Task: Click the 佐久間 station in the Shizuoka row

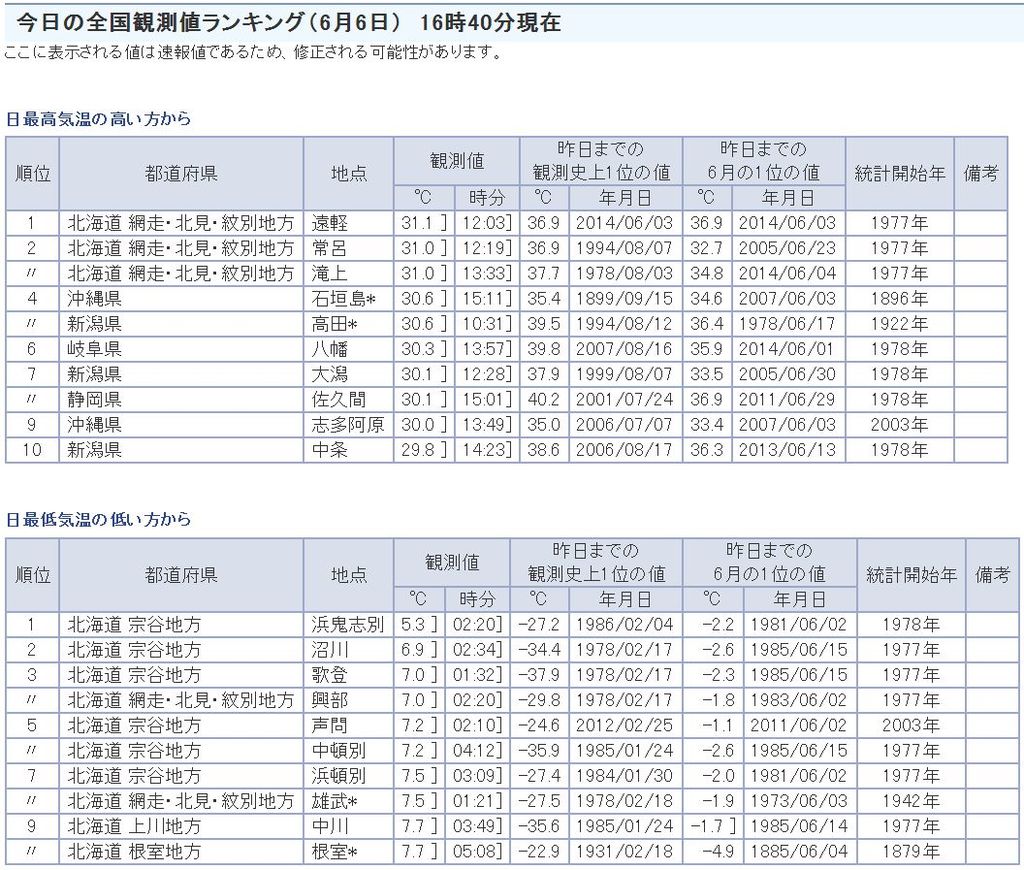Action: point(338,399)
